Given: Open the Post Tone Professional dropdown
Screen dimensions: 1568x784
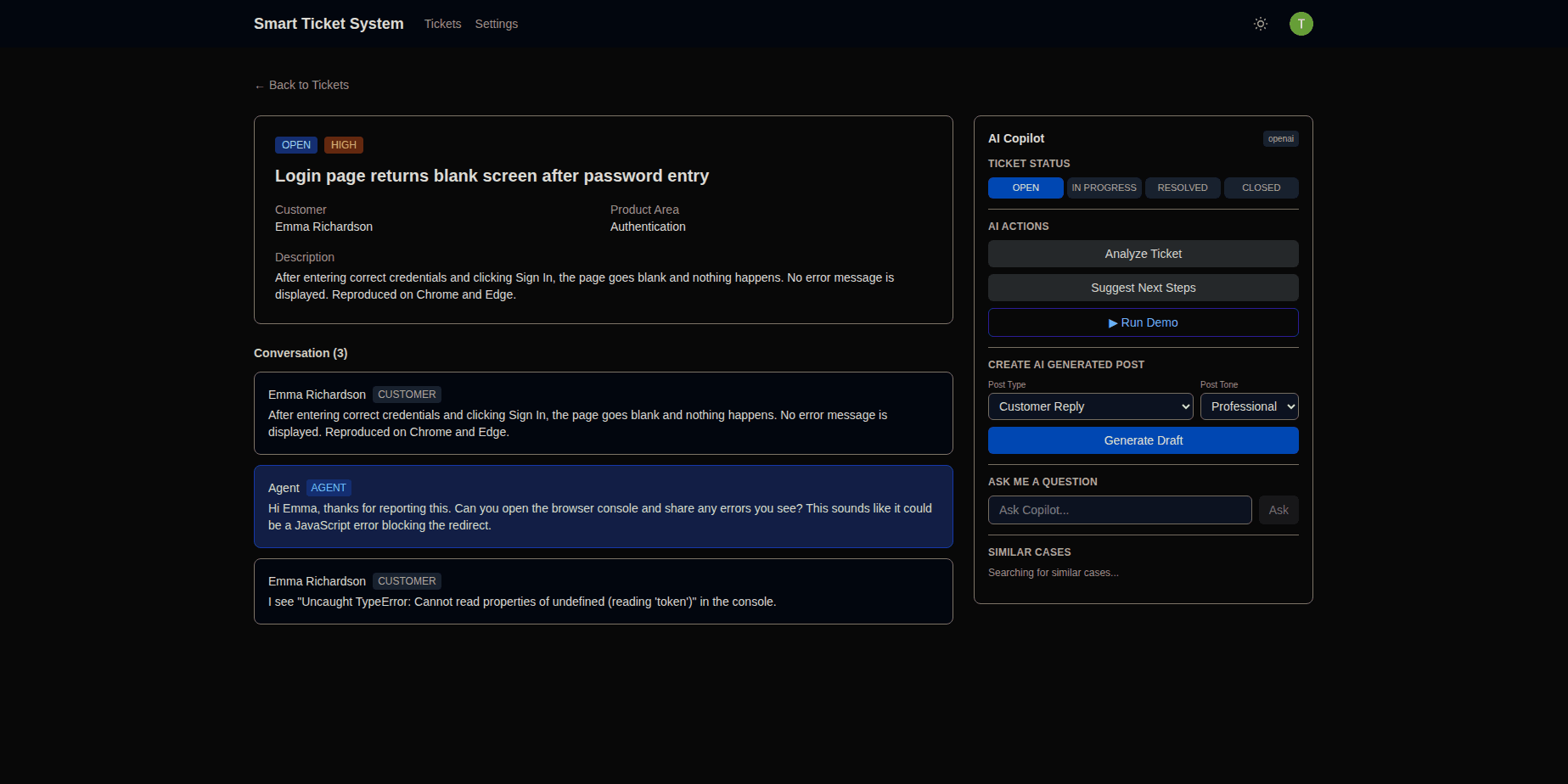Looking at the screenshot, I should 1250,406.
